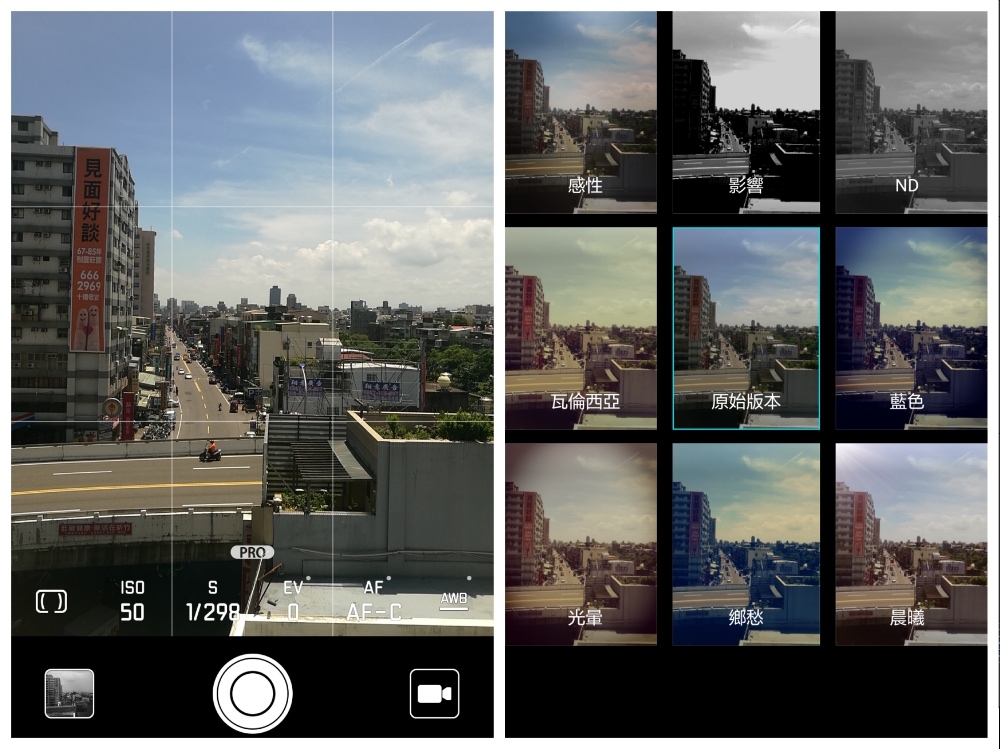Select the 感性 filter
This screenshot has height=749, width=1000.
pos(581,112)
